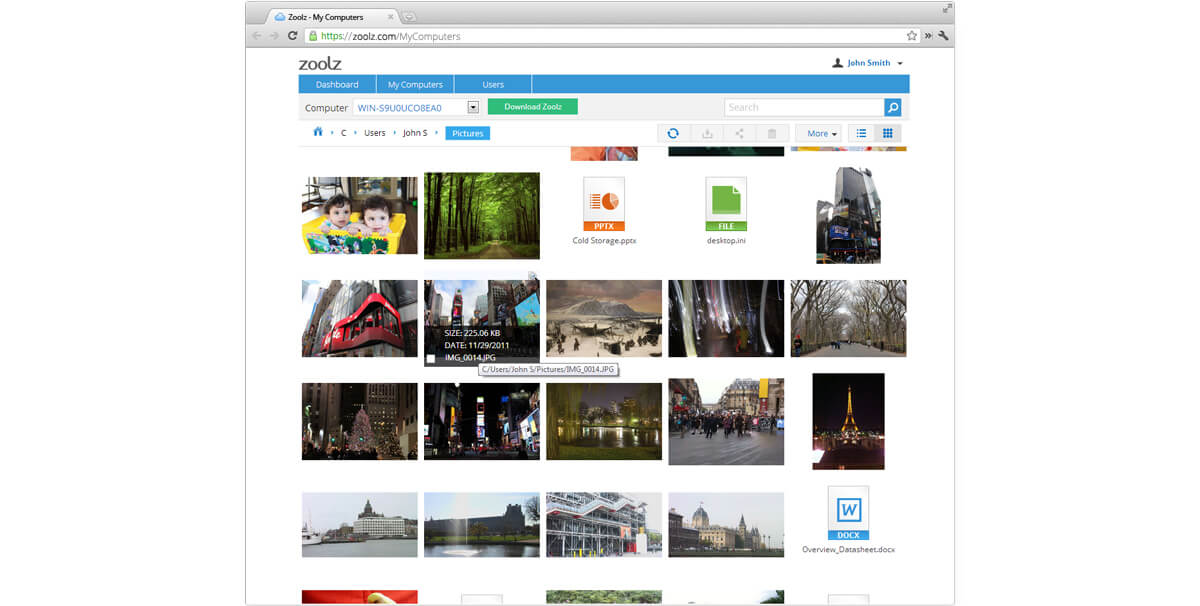Click the refresh icon in the file toolbar
Image resolution: width=1200 pixels, height=606 pixels.
point(673,133)
